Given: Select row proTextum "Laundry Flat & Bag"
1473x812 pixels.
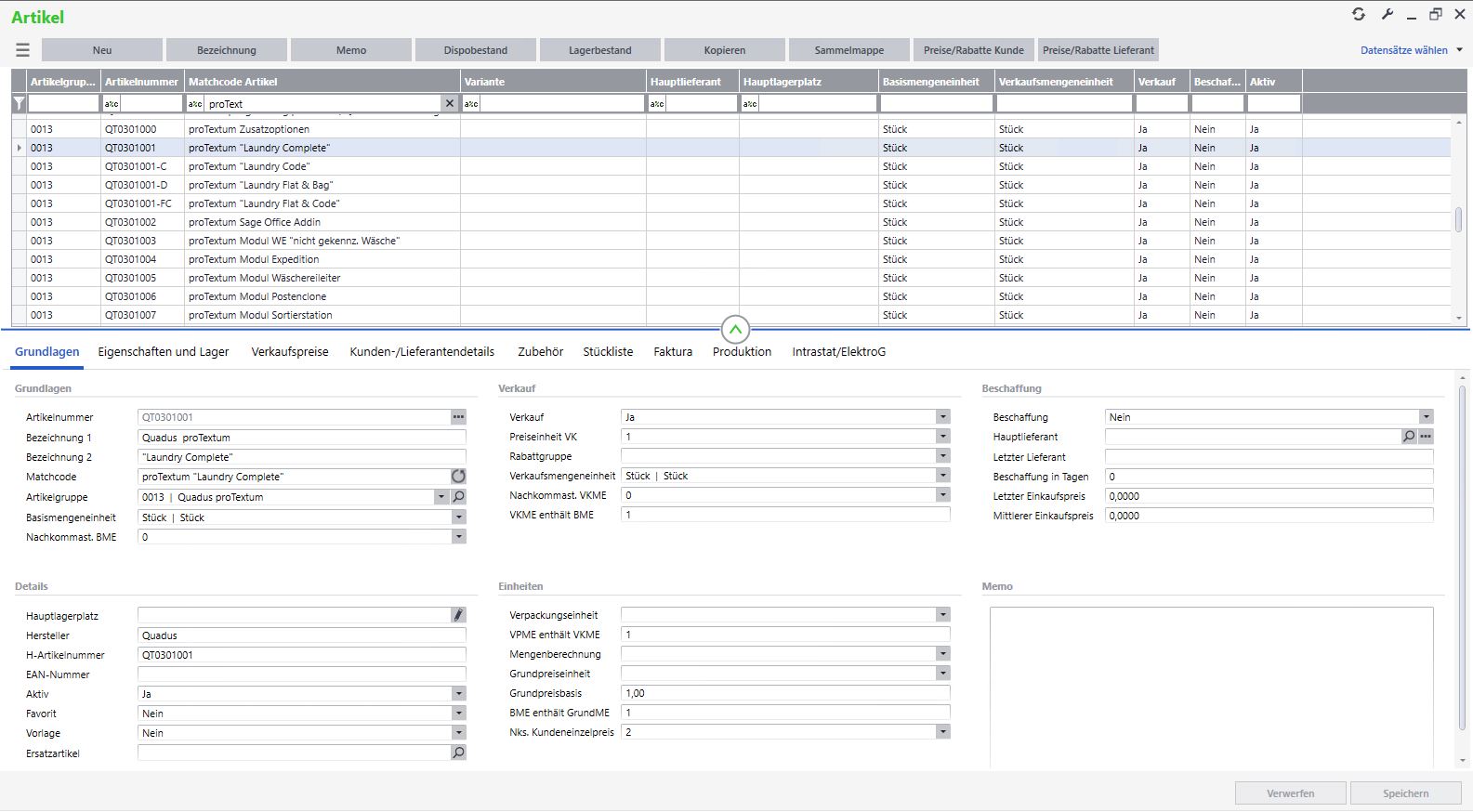Looking at the screenshot, I should [731, 185].
